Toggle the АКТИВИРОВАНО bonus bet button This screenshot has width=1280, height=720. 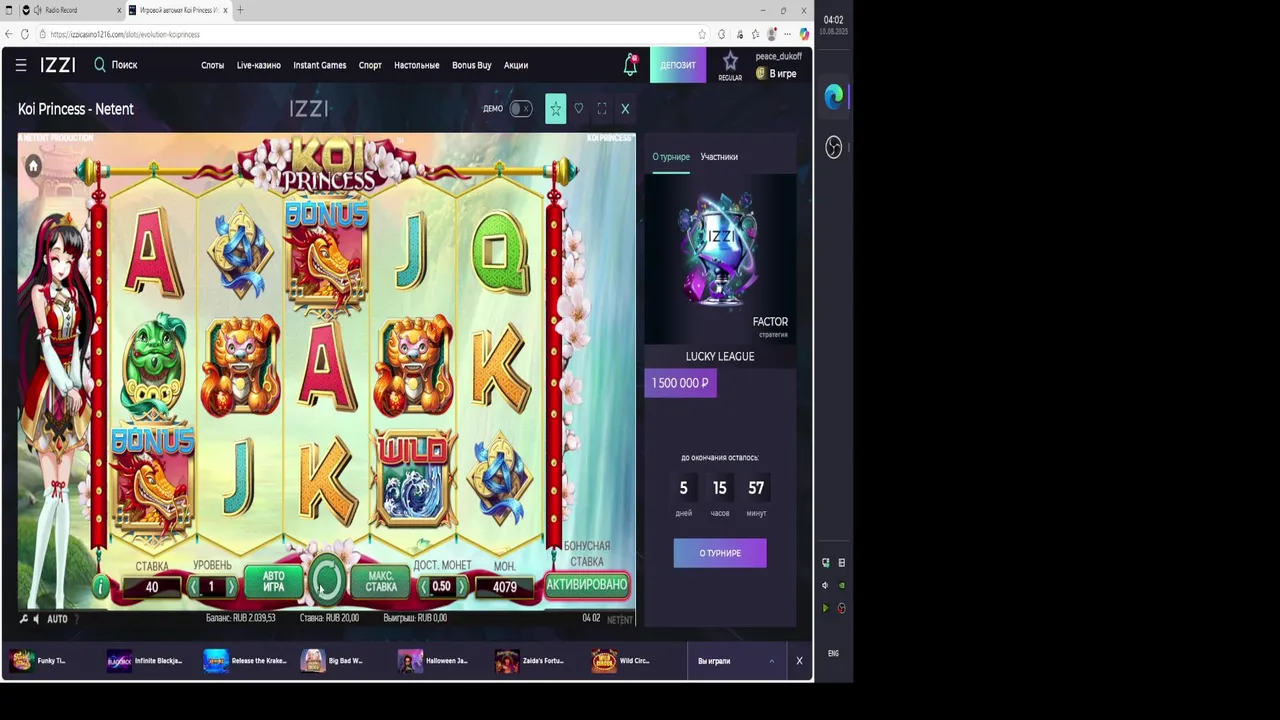pyautogui.click(x=587, y=585)
